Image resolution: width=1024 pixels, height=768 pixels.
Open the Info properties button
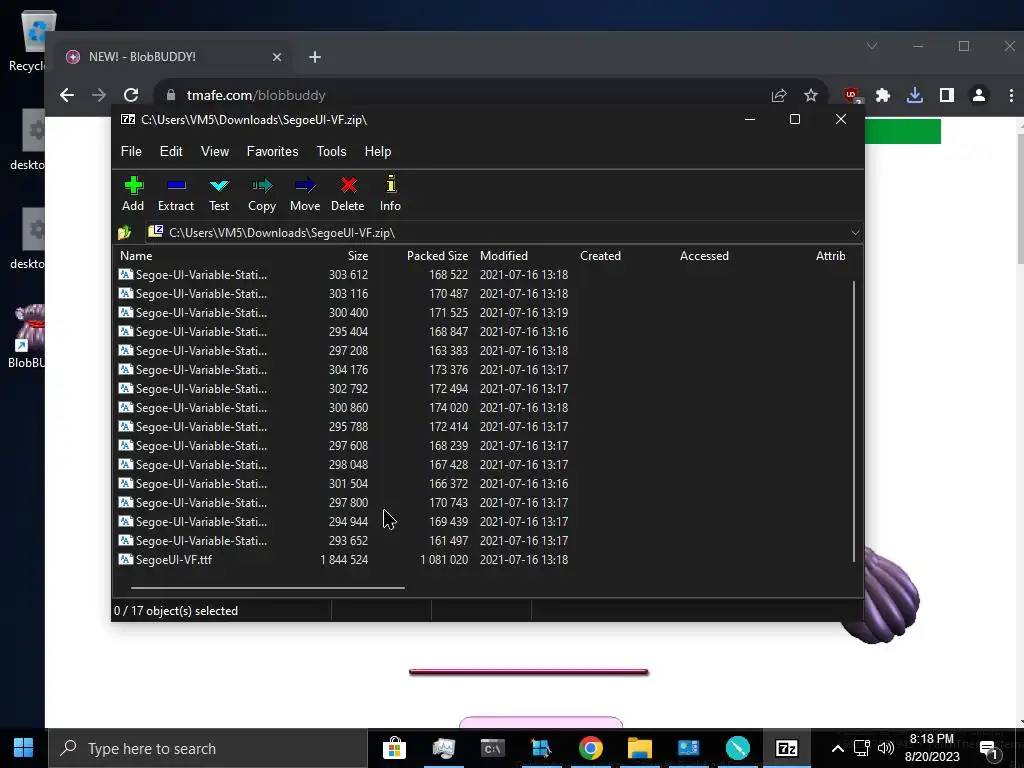pos(391,194)
